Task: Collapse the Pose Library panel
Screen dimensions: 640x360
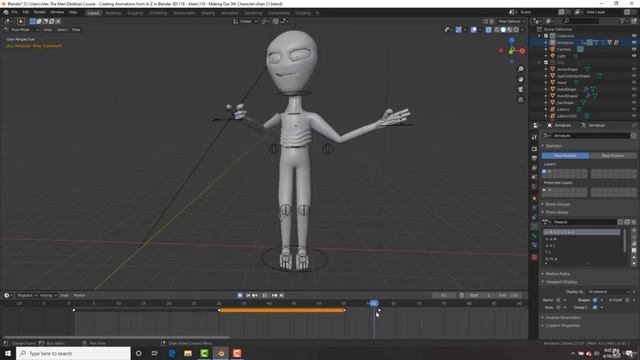Action: [557, 212]
